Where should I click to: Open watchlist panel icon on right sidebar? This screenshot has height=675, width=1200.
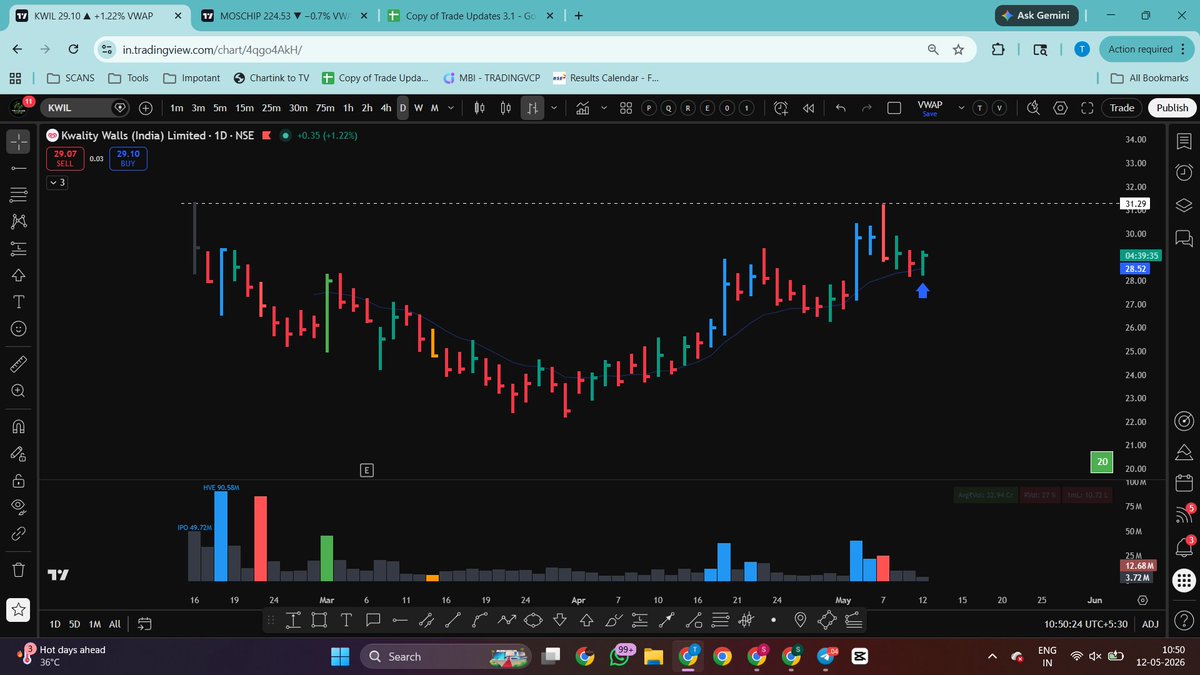click(x=1183, y=143)
